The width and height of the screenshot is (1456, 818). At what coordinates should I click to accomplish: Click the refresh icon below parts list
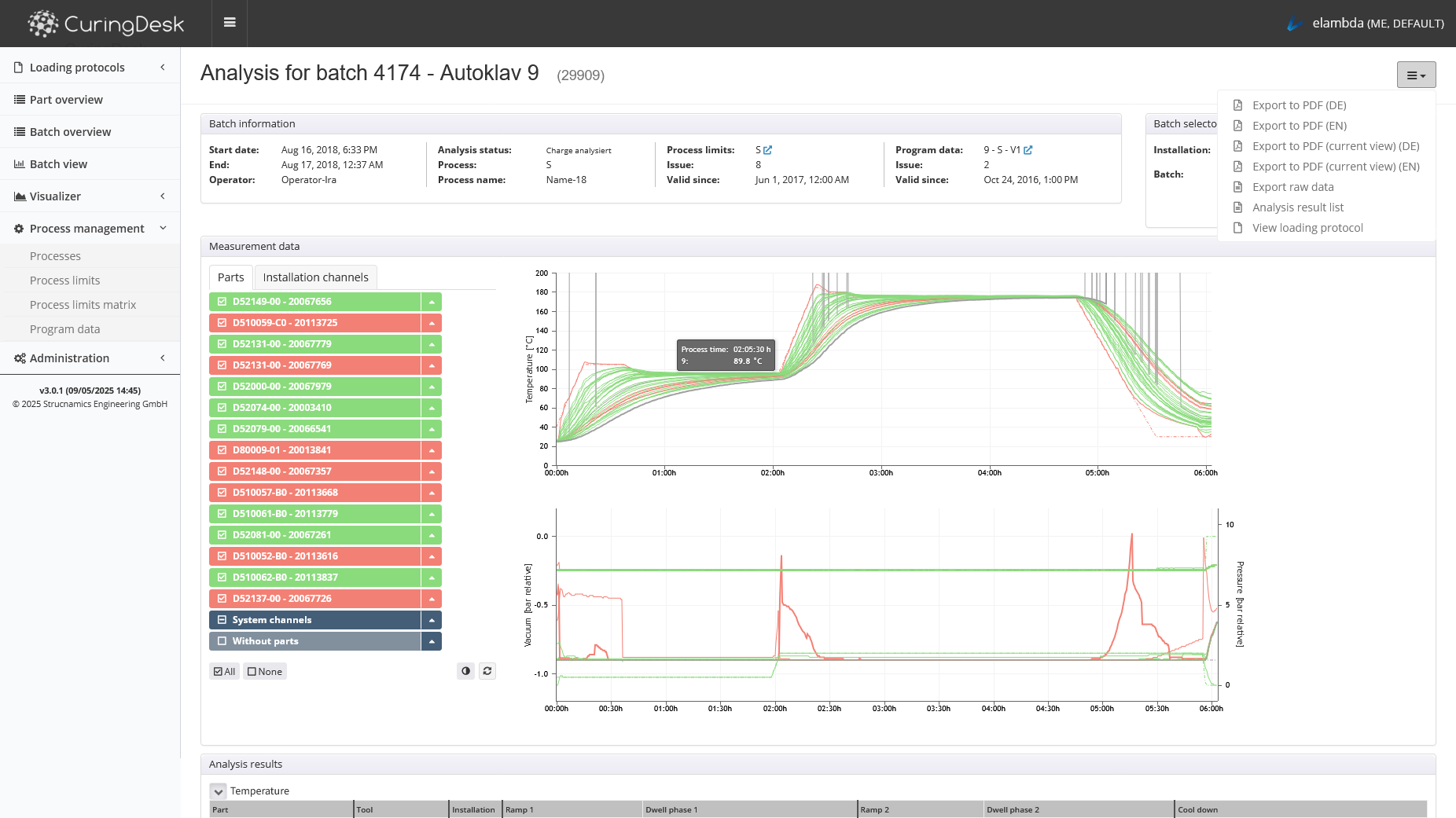tap(487, 671)
